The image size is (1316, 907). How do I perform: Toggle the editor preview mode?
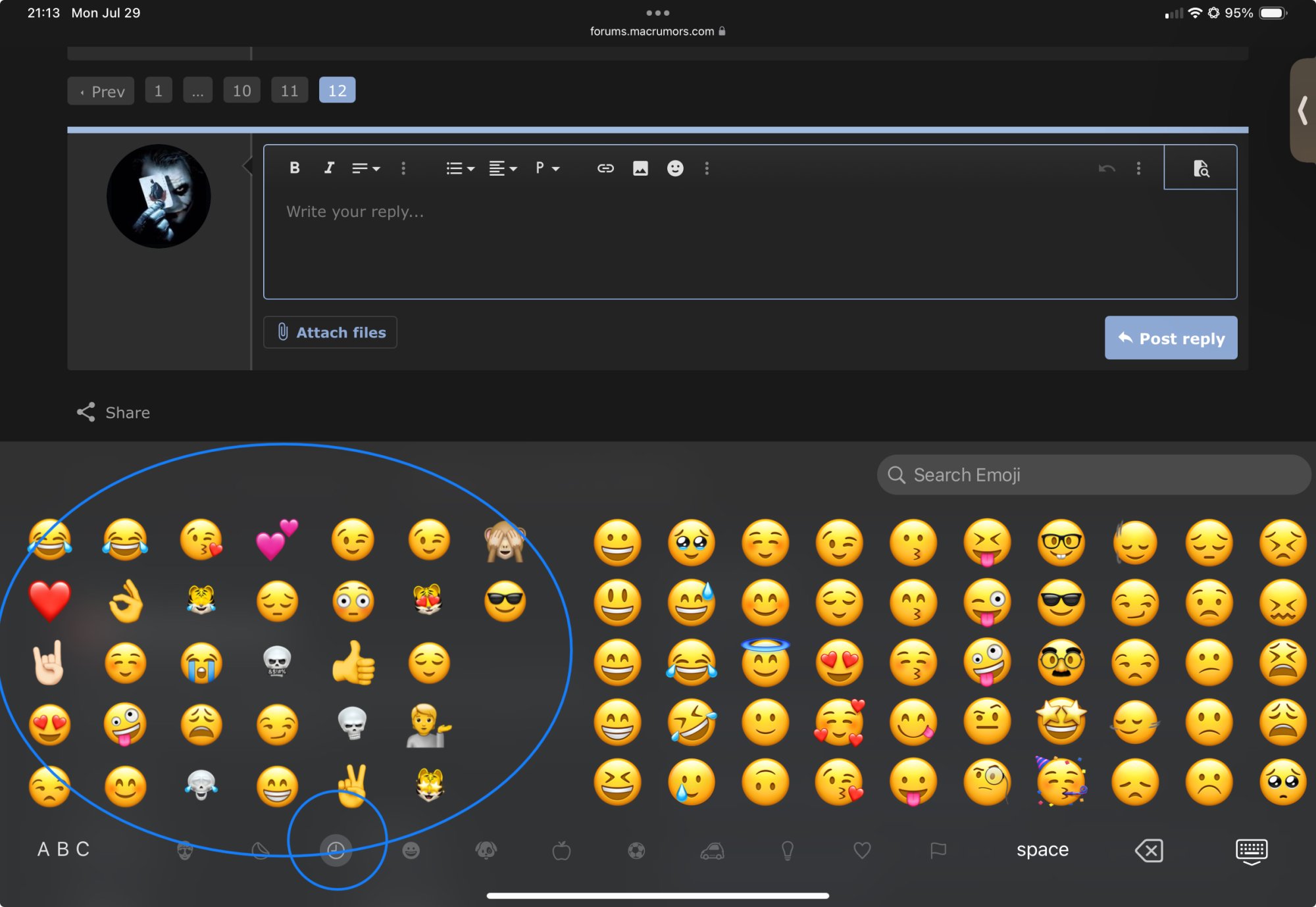pyautogui.click(x=1201, y=168)
